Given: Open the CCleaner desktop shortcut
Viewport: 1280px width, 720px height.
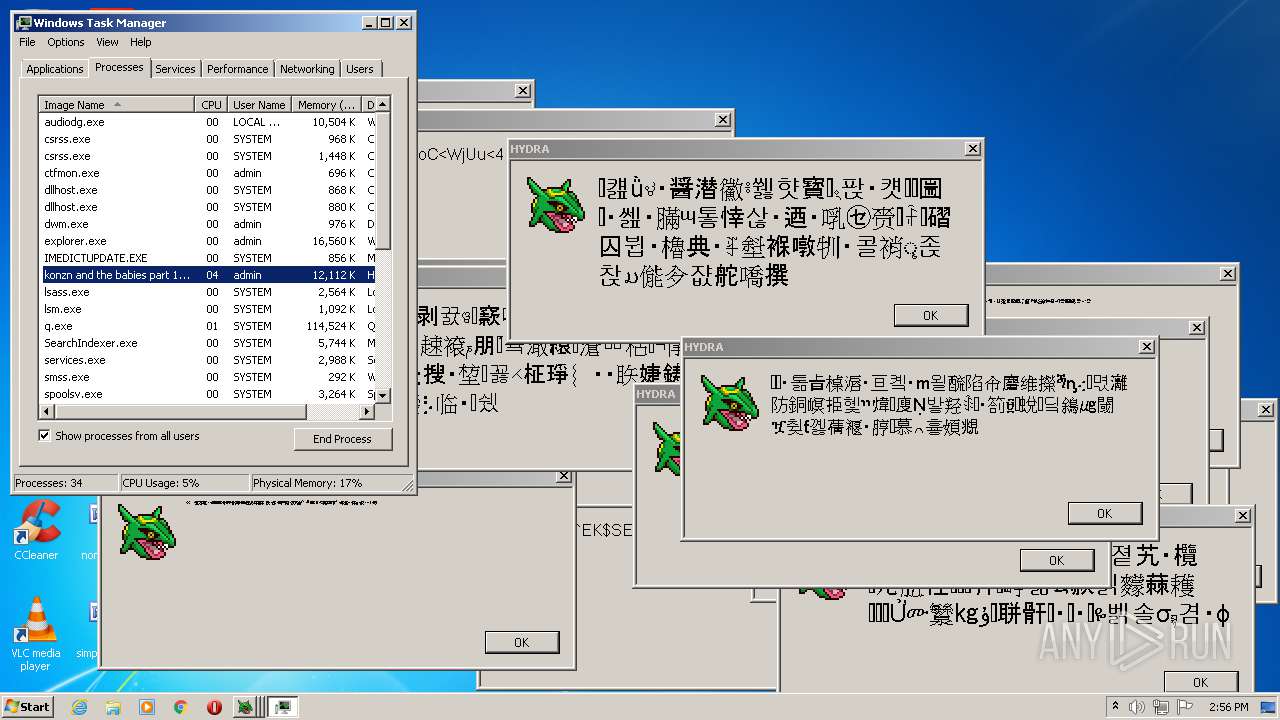Looking at the screenshot, I should [36, 530].
